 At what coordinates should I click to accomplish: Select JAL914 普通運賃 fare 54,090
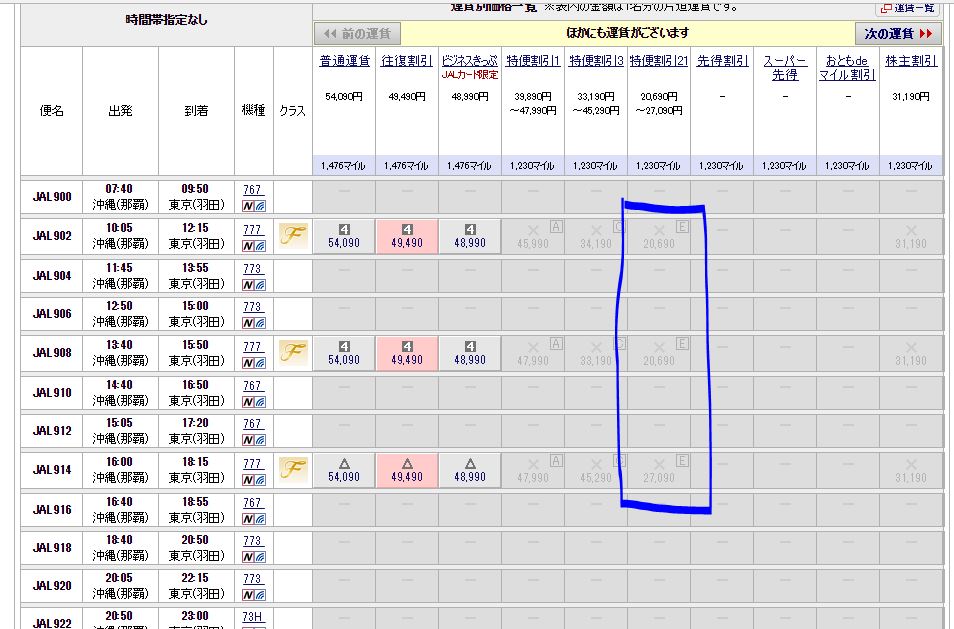(344, 470)
